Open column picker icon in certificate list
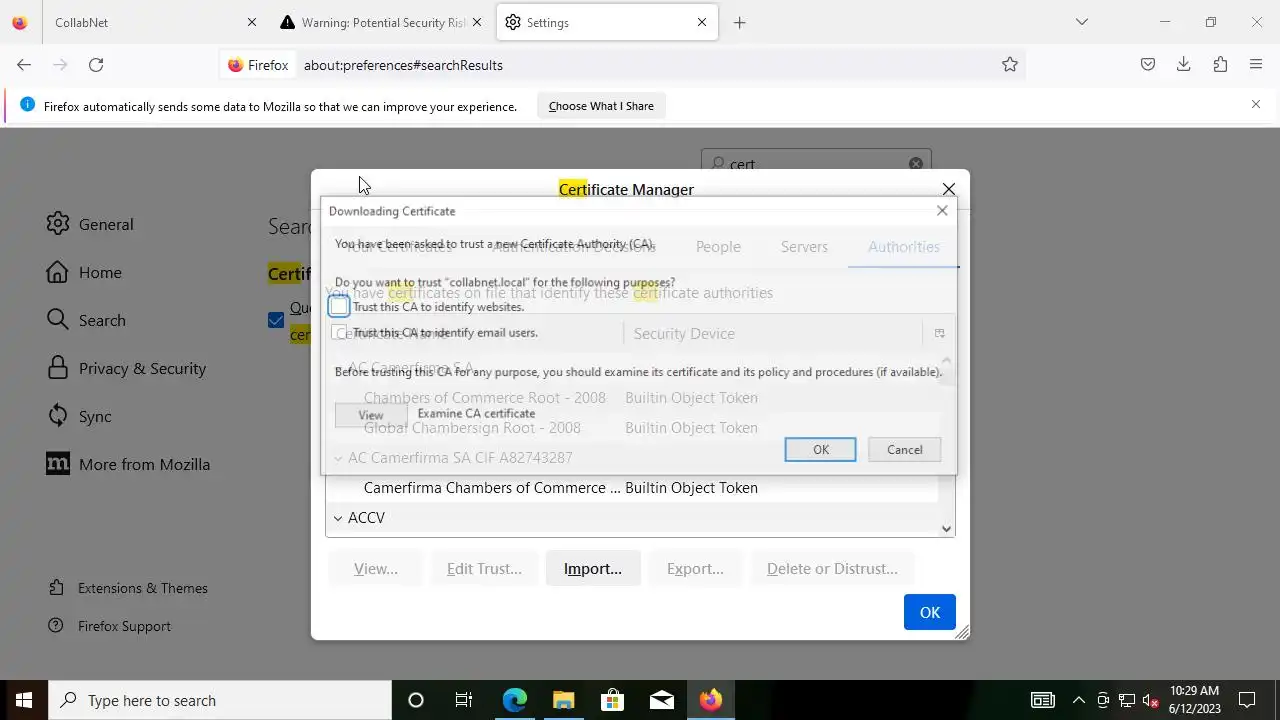The image size is (1280, 720). point(939,333)
